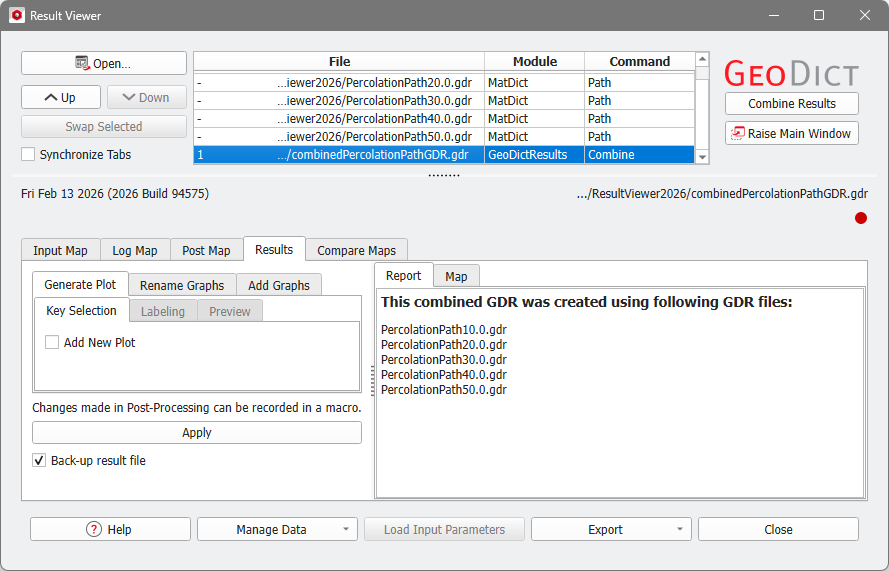
Task: Select the Preview sub-tab
Action: [230, 311]
